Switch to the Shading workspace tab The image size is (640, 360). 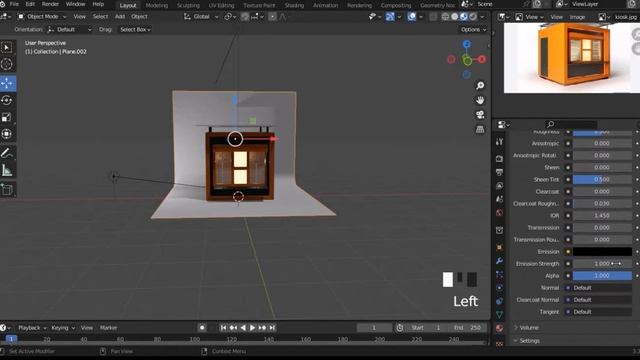coord(294,5)
